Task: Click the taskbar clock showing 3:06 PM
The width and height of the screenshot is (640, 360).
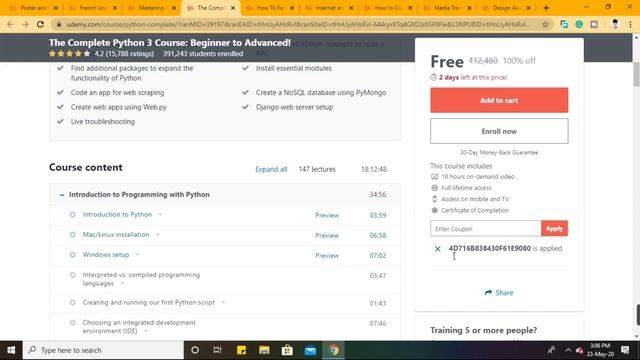Action: (x=600, y=350)
